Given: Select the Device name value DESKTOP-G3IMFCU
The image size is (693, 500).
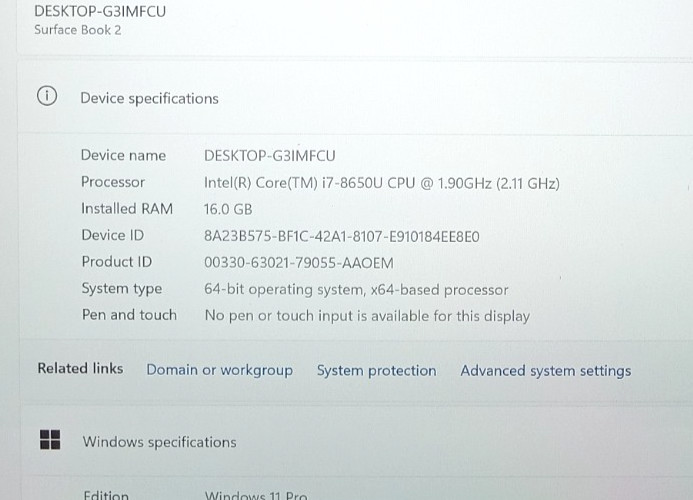Looking at the screenshot, I should pos(270,156).
